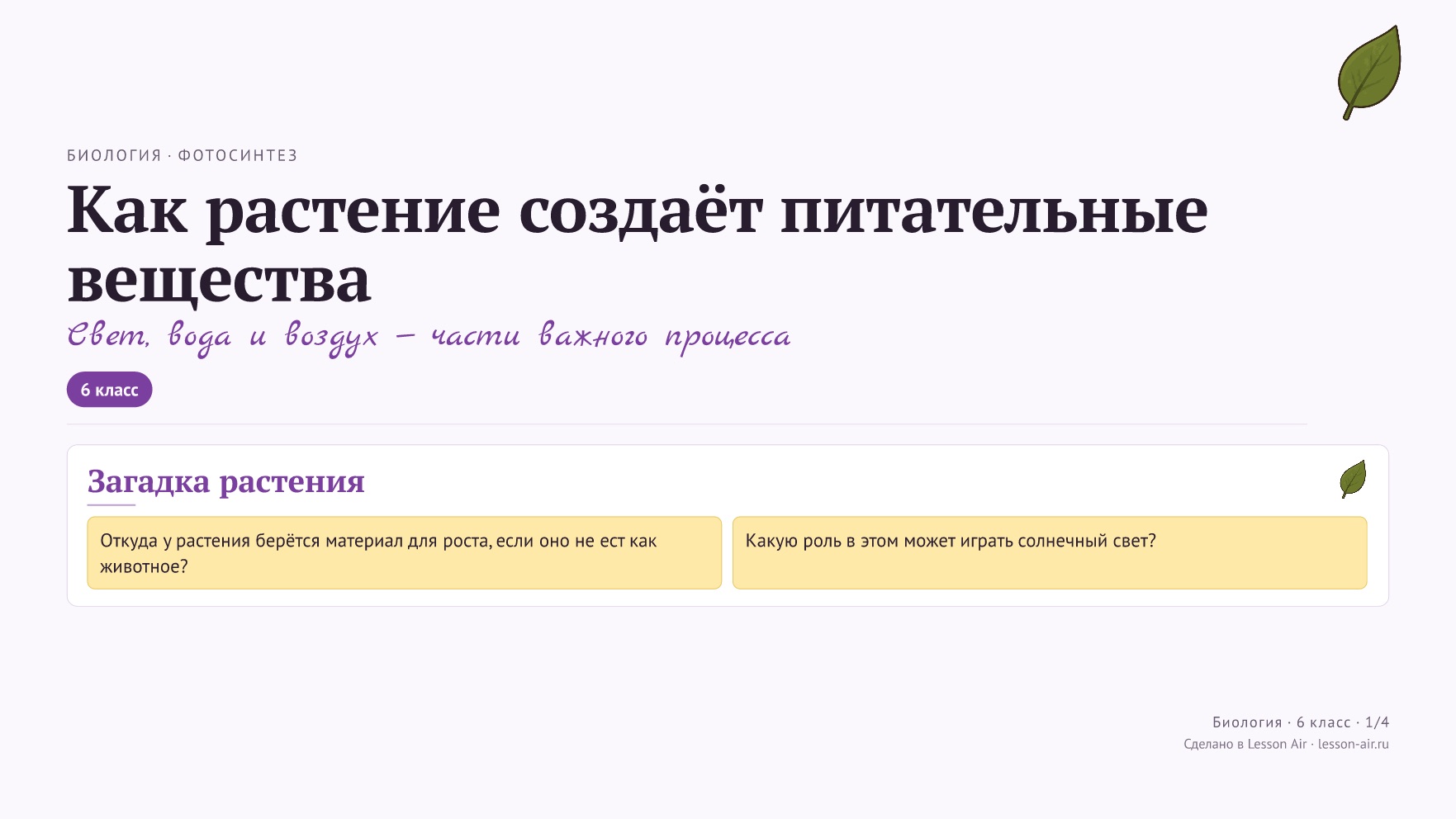Open the «Сделано в Lesson Air · lesson-air.ru» footer credit
The image size is (1456, 819).
point(1286,744)
